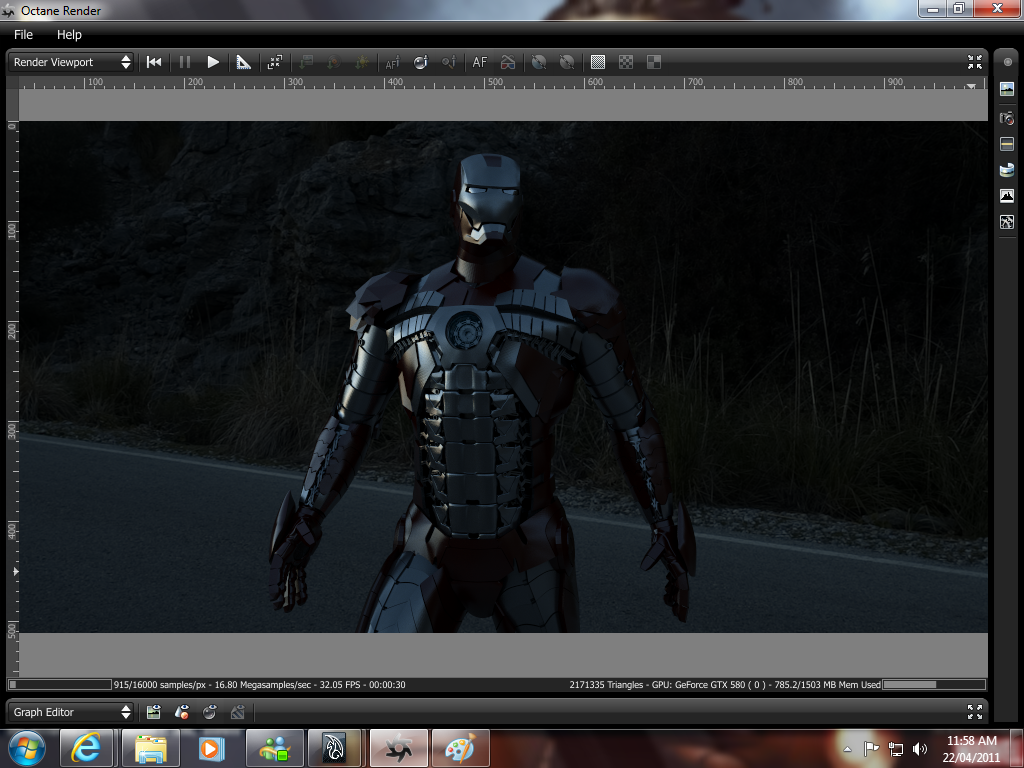Open the panorama environment settings in the sidebar
This screenshot has height=768, width=1024.
point(1007,170)
